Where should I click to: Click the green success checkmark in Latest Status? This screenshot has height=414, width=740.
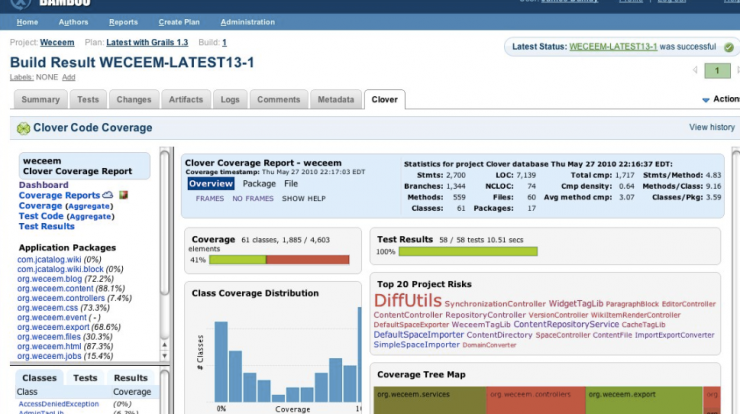click(x=729, y=47)
